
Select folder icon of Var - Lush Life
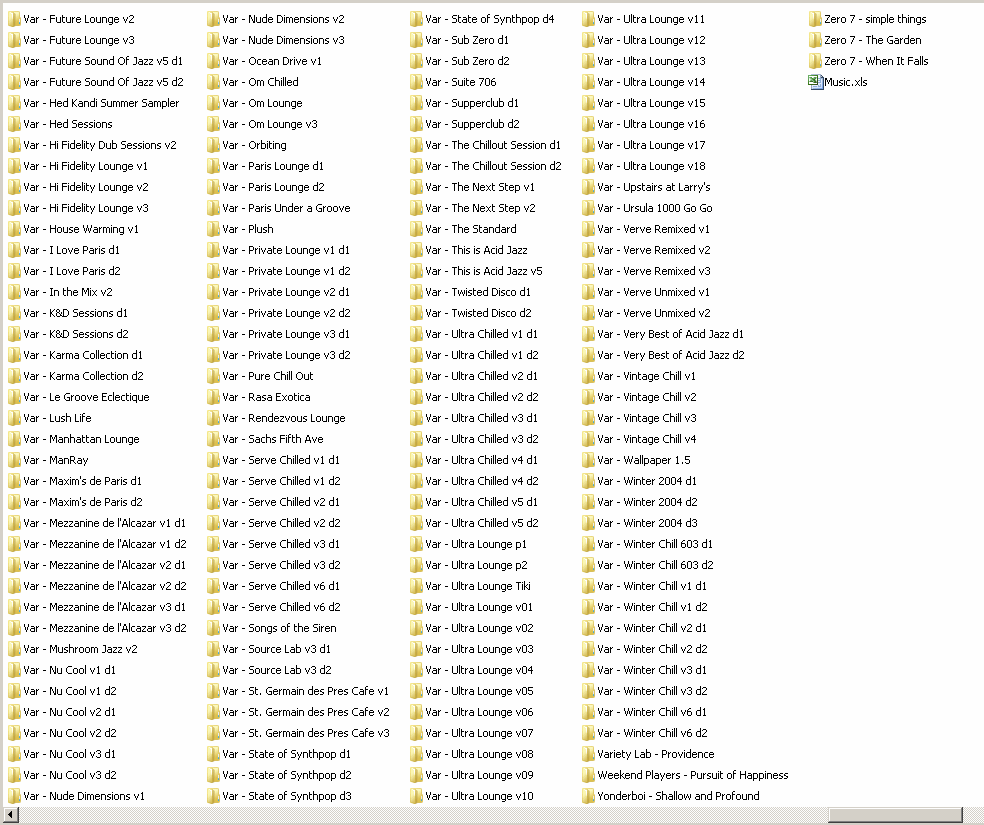14,418
